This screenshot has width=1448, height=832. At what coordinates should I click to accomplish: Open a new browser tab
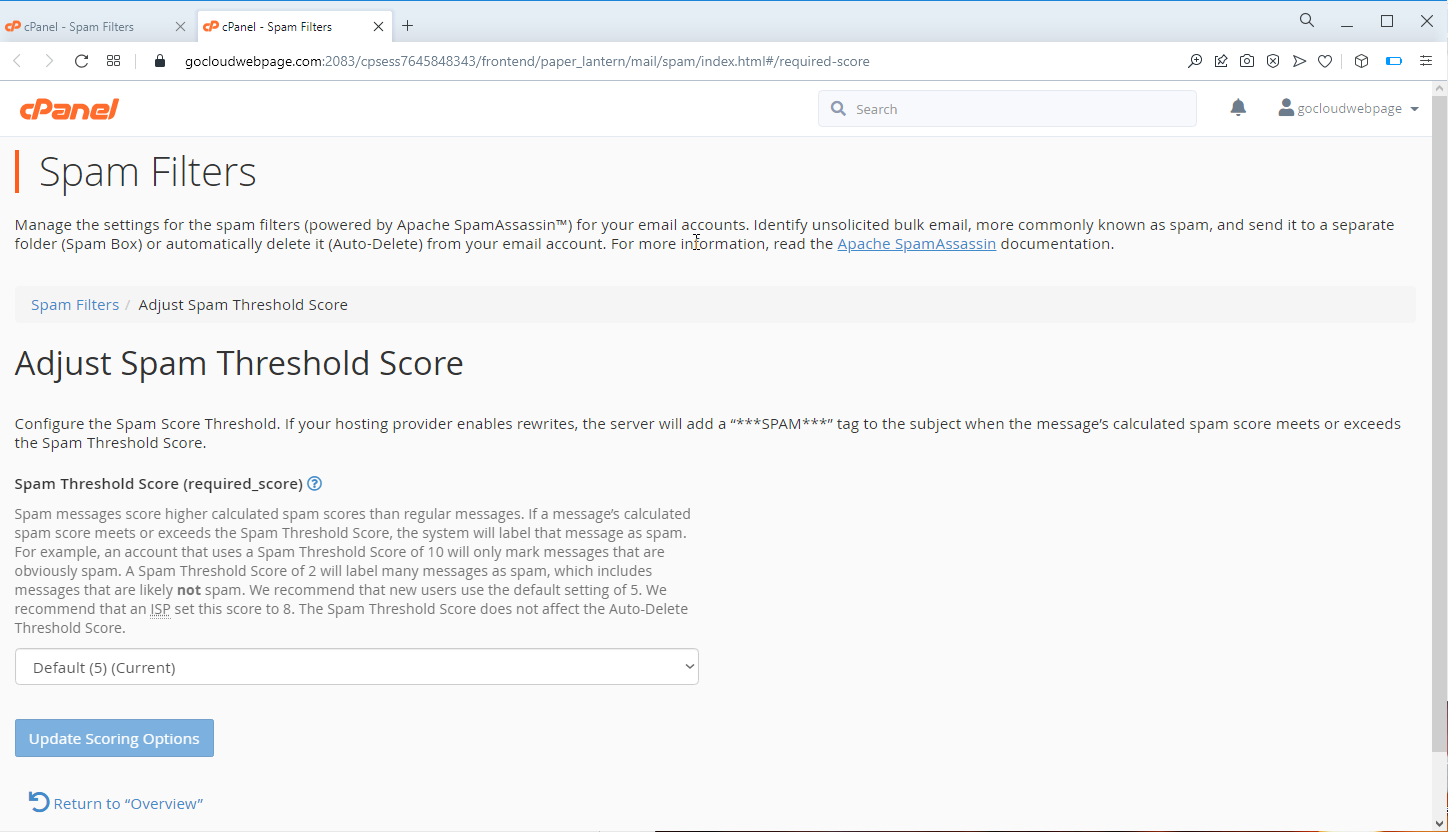click(x=407, y=26)
